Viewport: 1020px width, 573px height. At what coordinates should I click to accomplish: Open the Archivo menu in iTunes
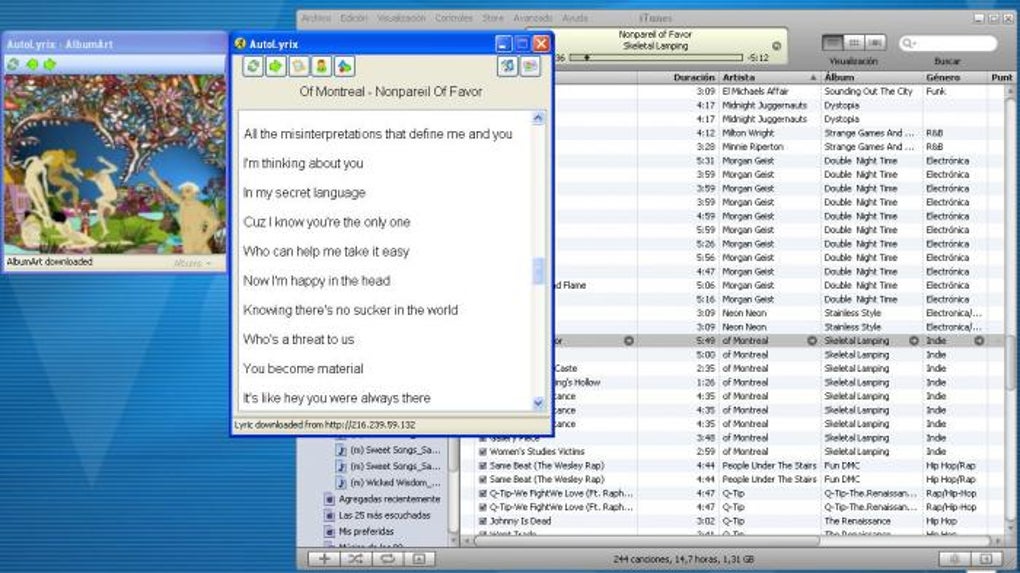316,18
